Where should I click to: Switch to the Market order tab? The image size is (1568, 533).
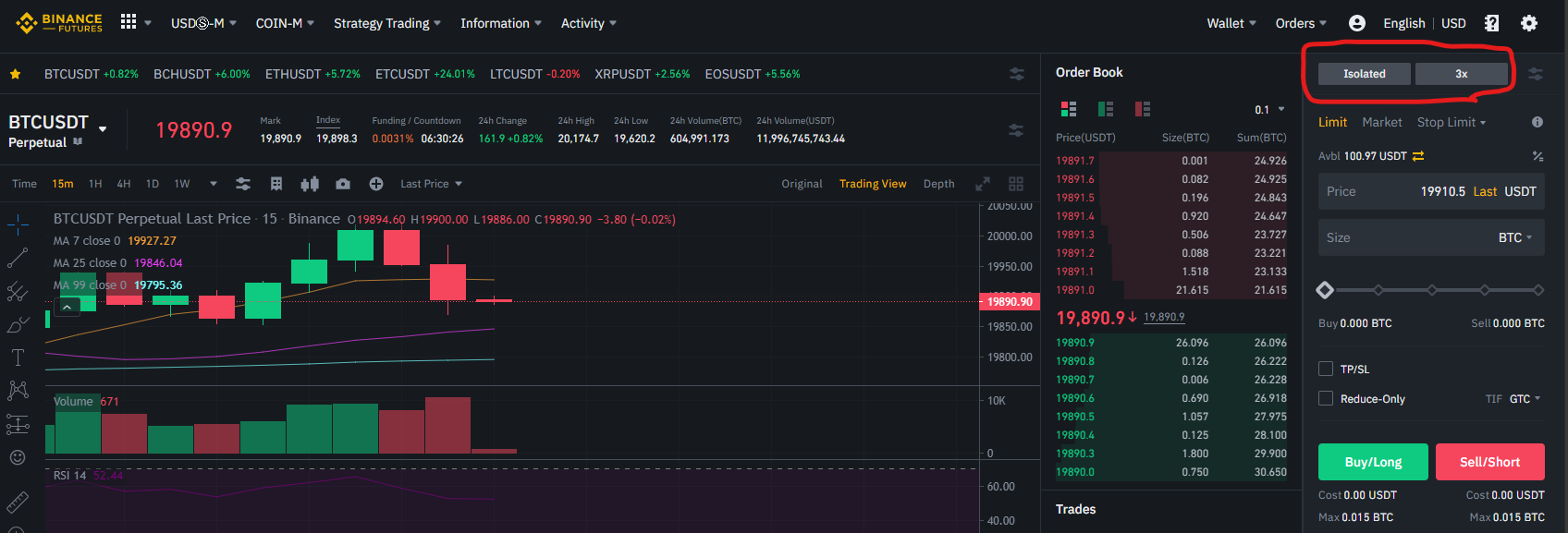point(1382,122)
